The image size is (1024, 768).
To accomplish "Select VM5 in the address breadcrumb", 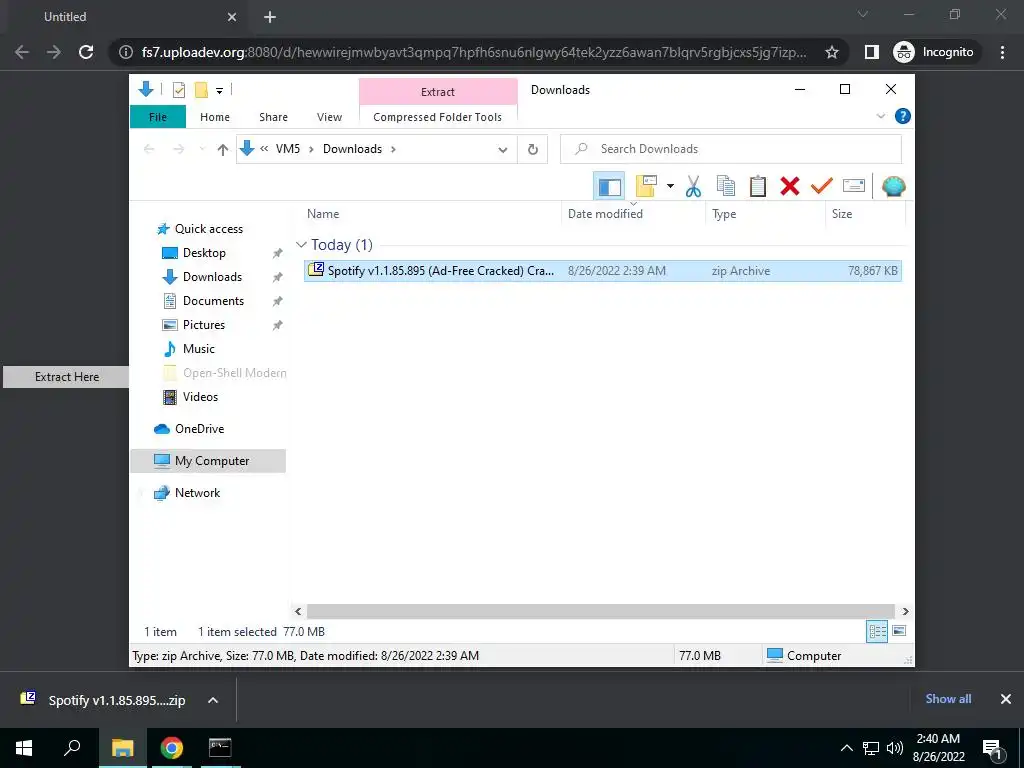I will tap(288, 149).
